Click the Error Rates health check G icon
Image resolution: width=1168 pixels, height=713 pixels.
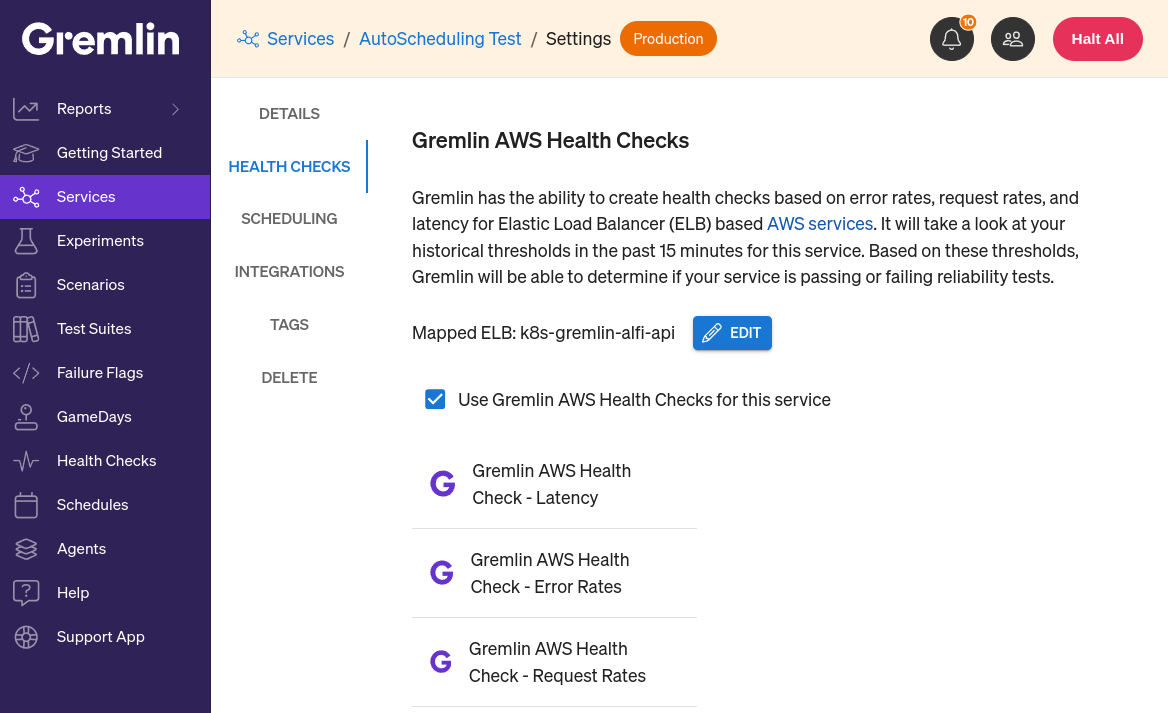point(442,573)
